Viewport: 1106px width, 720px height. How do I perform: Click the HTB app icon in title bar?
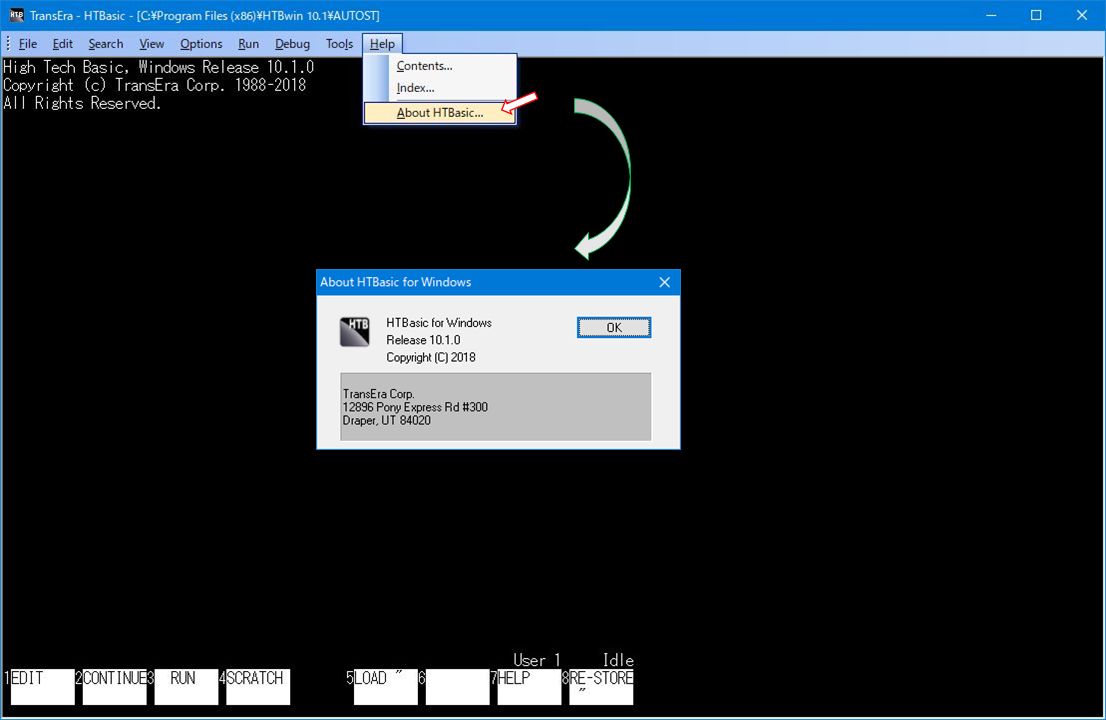pos(16,15)
